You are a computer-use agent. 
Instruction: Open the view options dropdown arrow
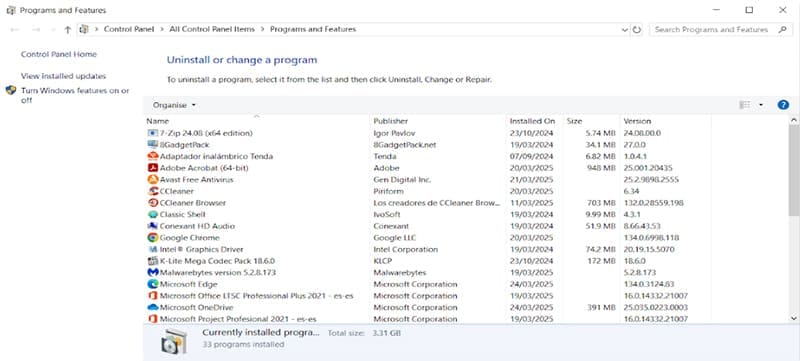pyautogui.click(x=761, y=105)
